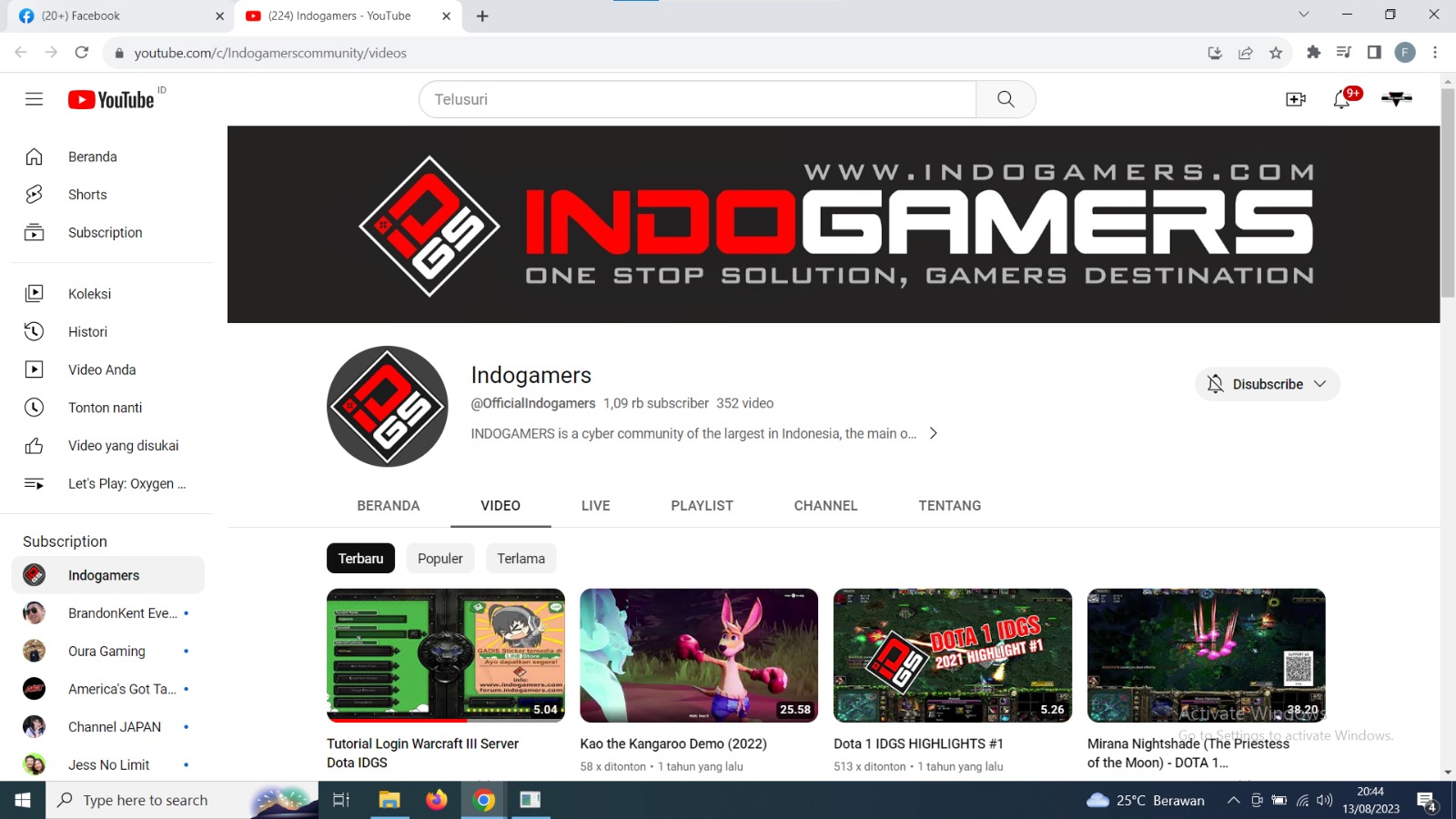Open the notifications bell
The image size is (1456, 819).
click(x=1342, y=99)
